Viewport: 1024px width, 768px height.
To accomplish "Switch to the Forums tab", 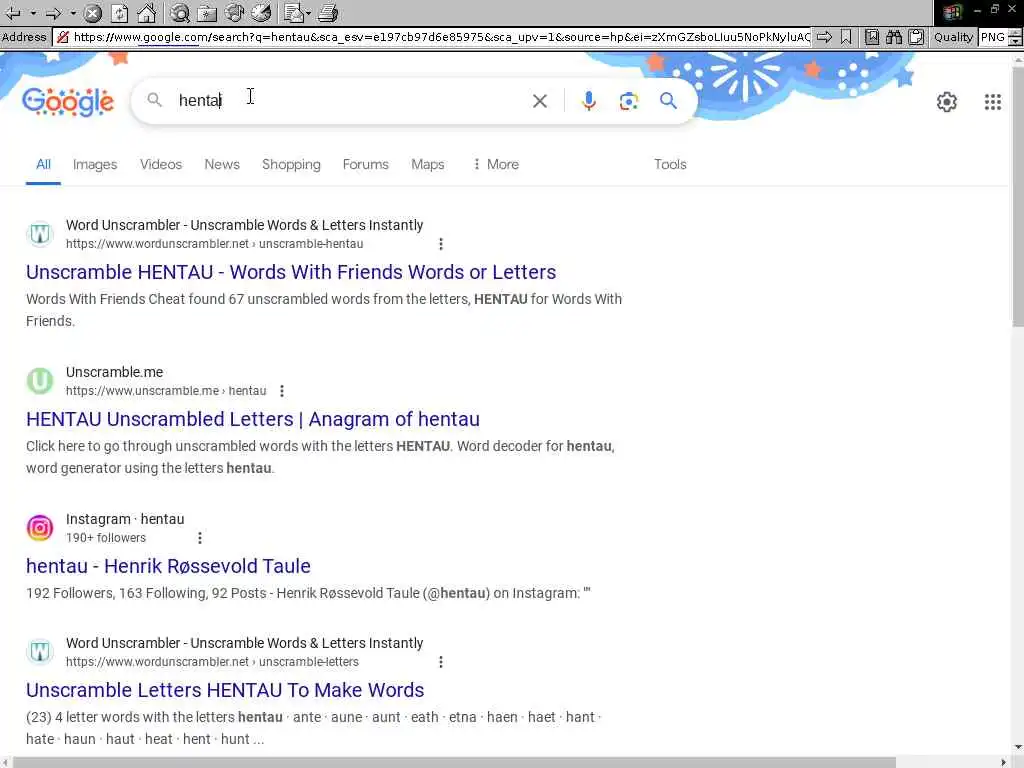I will [x=366, y=165].
